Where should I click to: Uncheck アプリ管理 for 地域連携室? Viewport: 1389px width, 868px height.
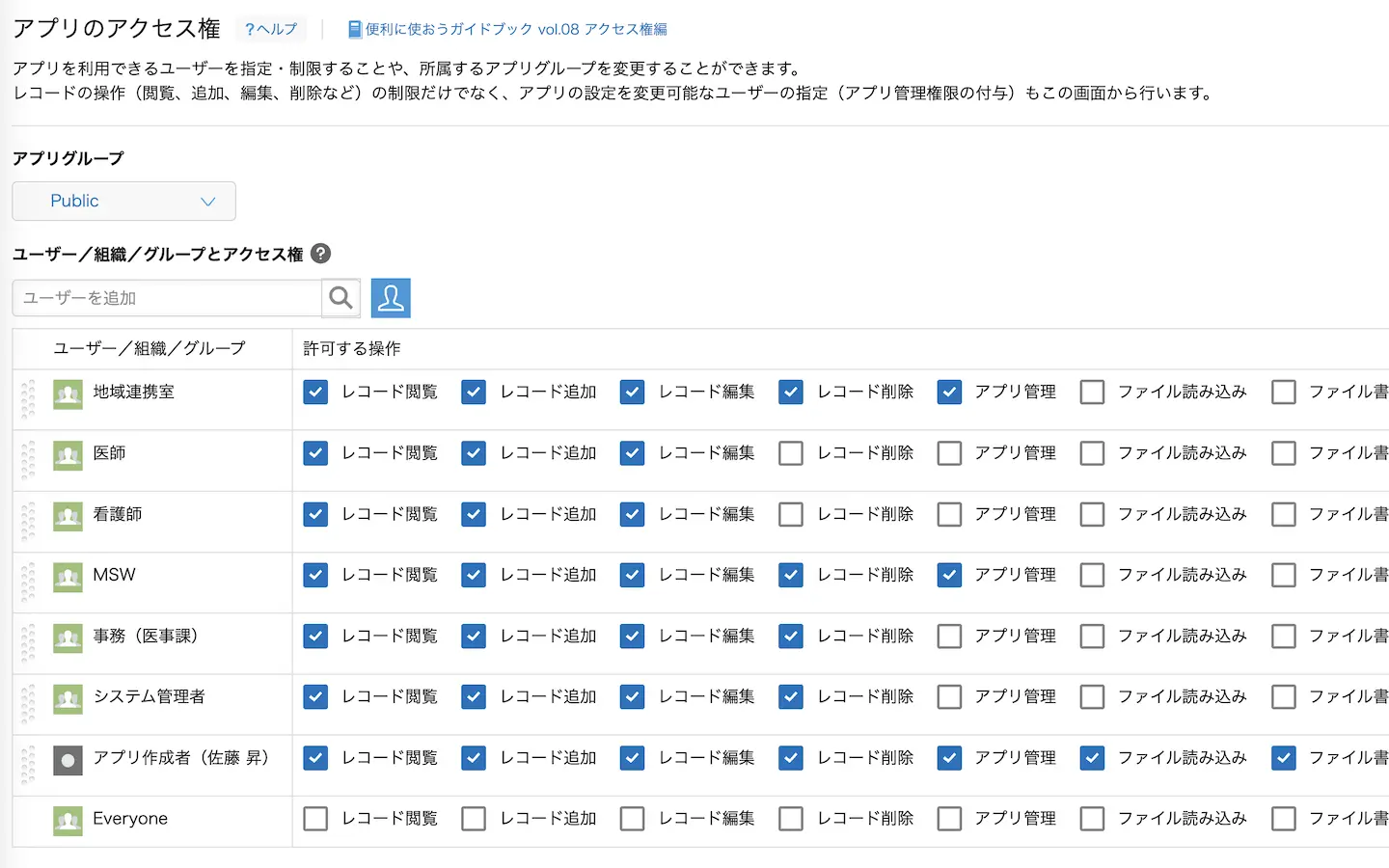coord(949,393)
